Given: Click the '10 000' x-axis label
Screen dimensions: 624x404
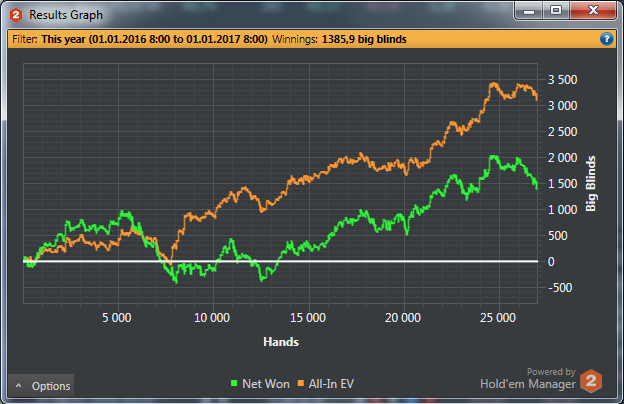Looking at the screenshot, I should 212,318.
